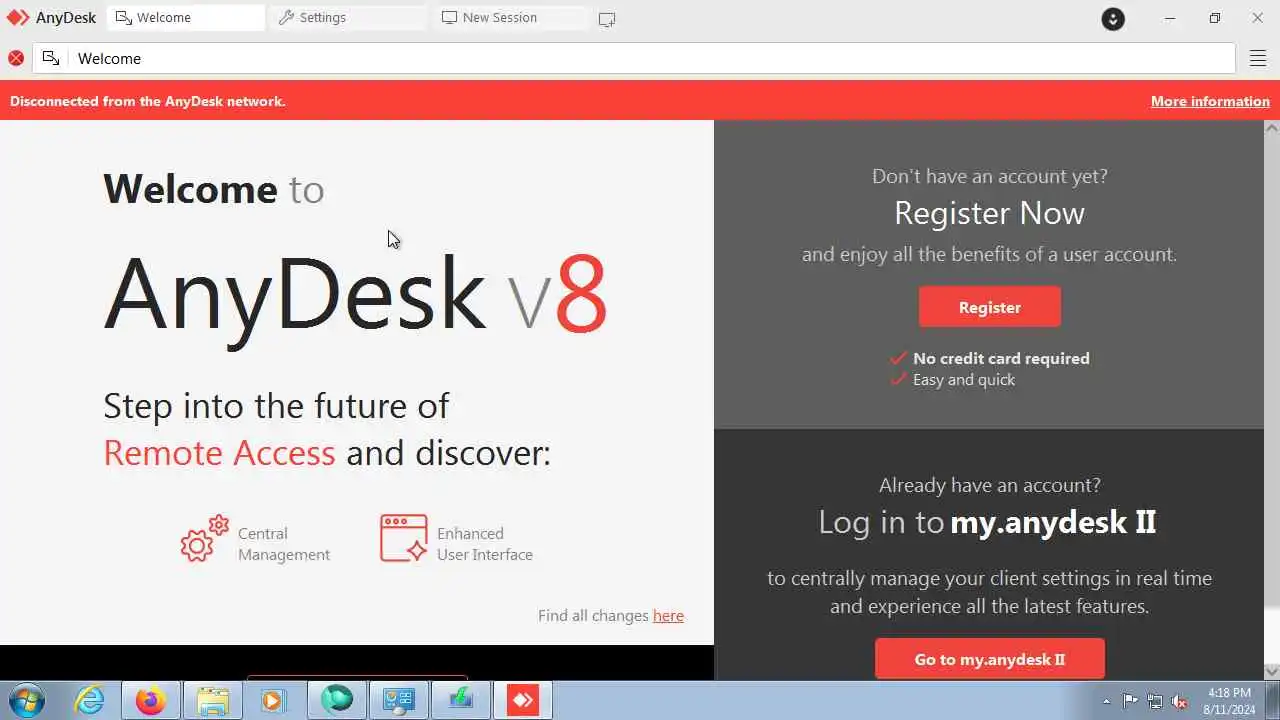1280x720 pixels.
Task: Open the round dark download arrow menu
Action: [1113, 18]
